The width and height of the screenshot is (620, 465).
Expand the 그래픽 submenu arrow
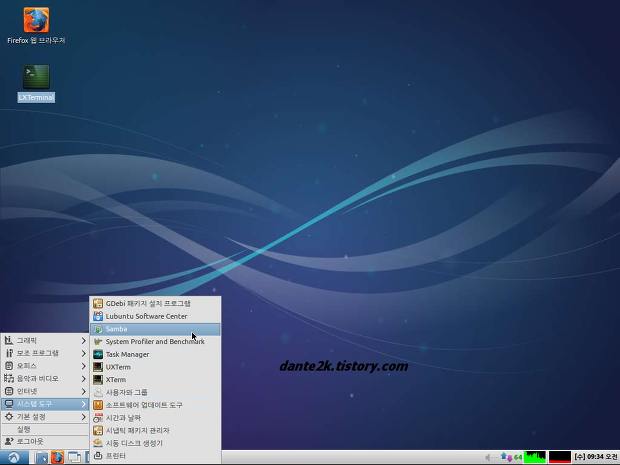point(83,340)
